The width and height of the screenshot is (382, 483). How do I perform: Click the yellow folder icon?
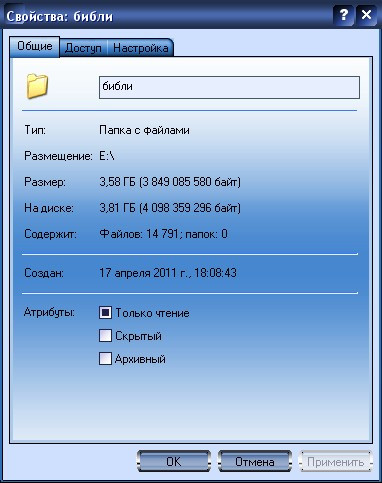(37, 86)
